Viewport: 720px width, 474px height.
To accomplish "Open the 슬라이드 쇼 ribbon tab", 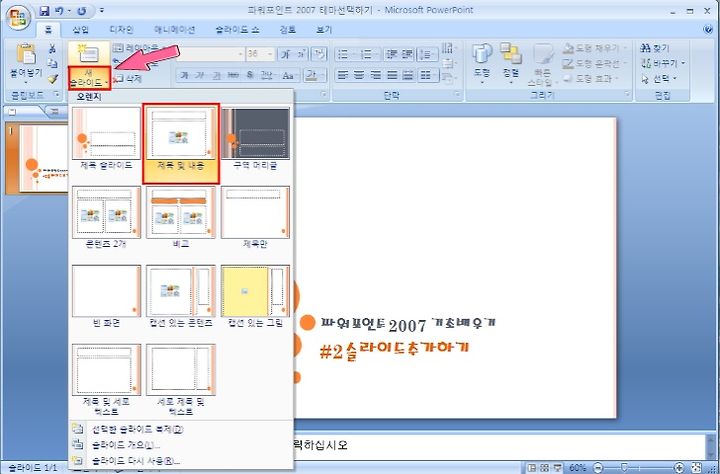I will point(237,30).
